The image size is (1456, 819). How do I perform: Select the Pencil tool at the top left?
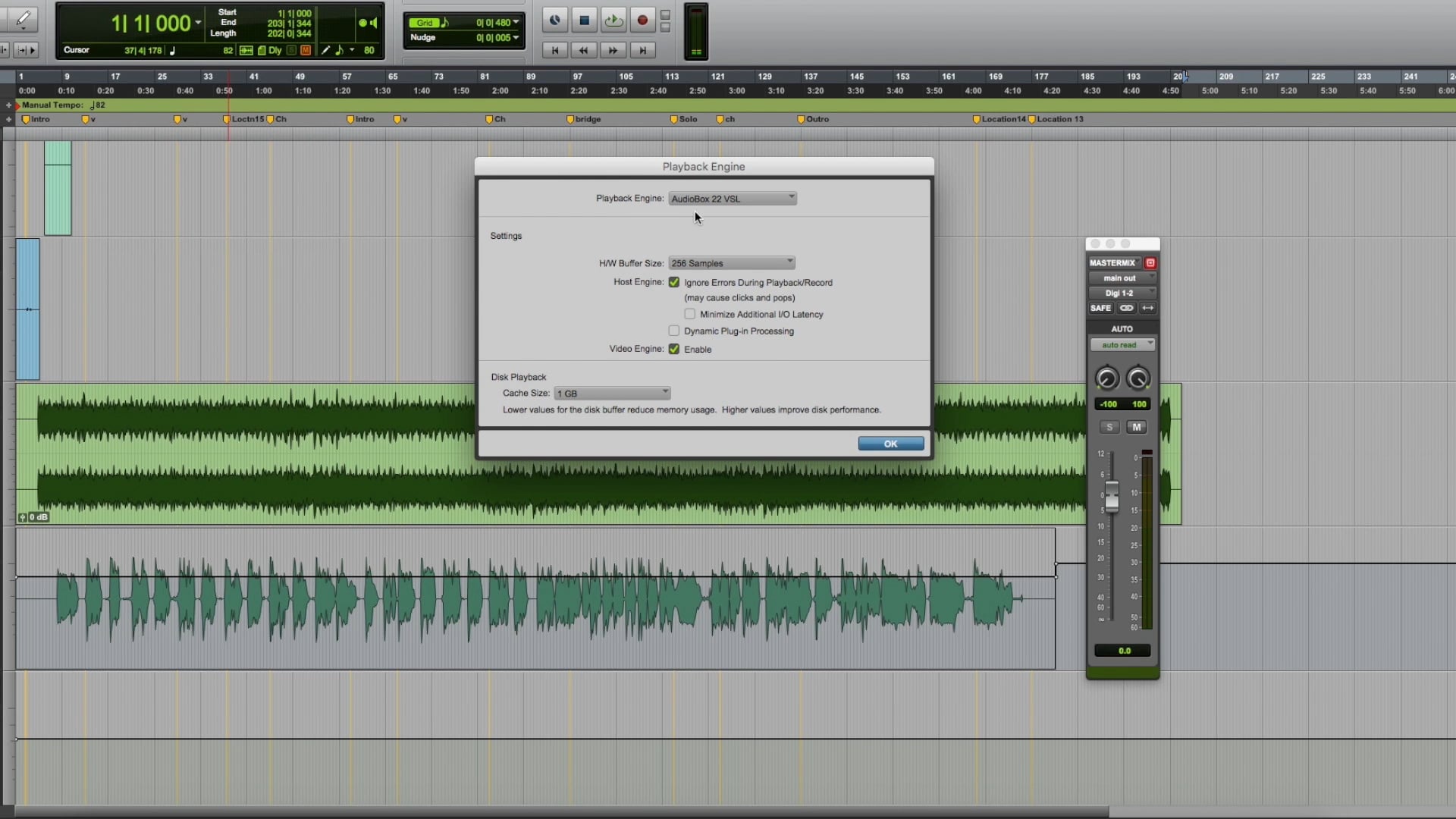click(23, 20)
